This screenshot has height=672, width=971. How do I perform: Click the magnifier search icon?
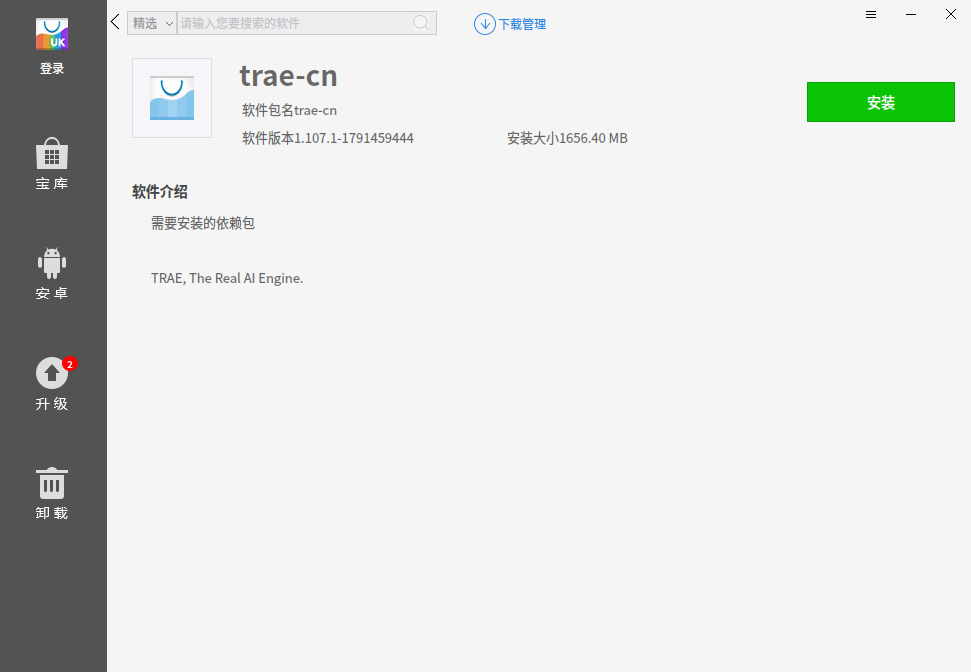click(421, 23)
